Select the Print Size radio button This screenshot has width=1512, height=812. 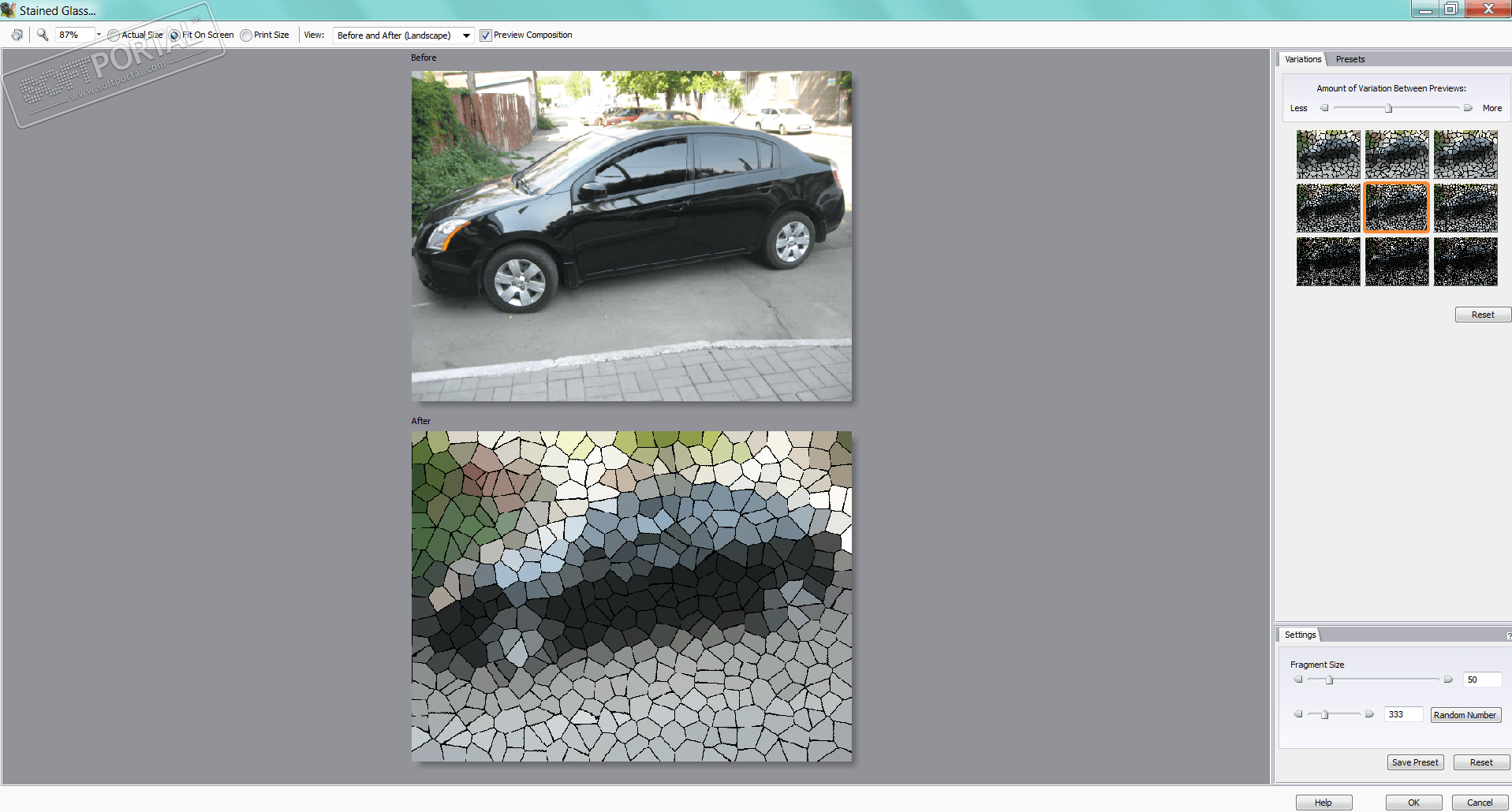tap(246, 35)
